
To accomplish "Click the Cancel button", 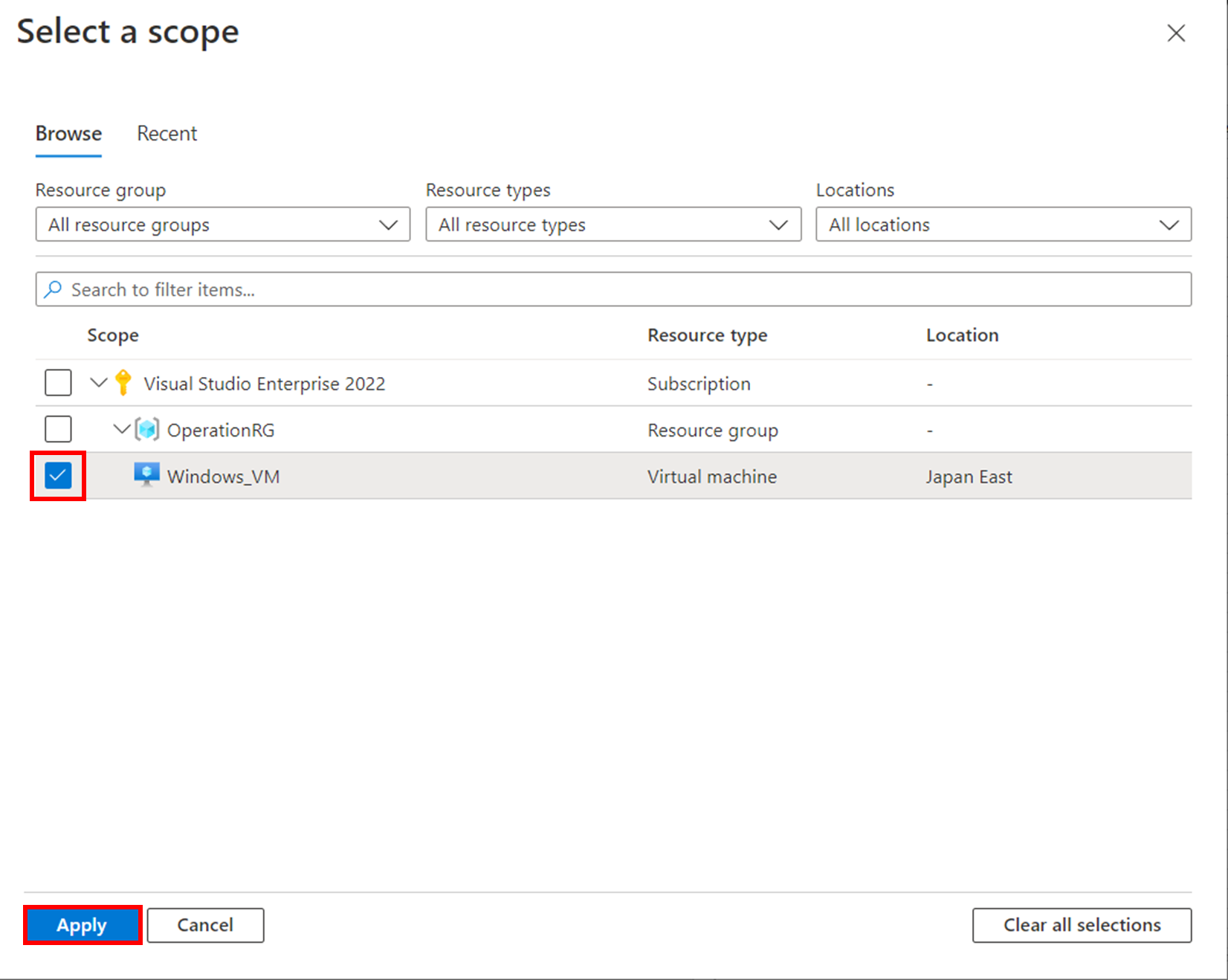I will click(x=205, y=925).
